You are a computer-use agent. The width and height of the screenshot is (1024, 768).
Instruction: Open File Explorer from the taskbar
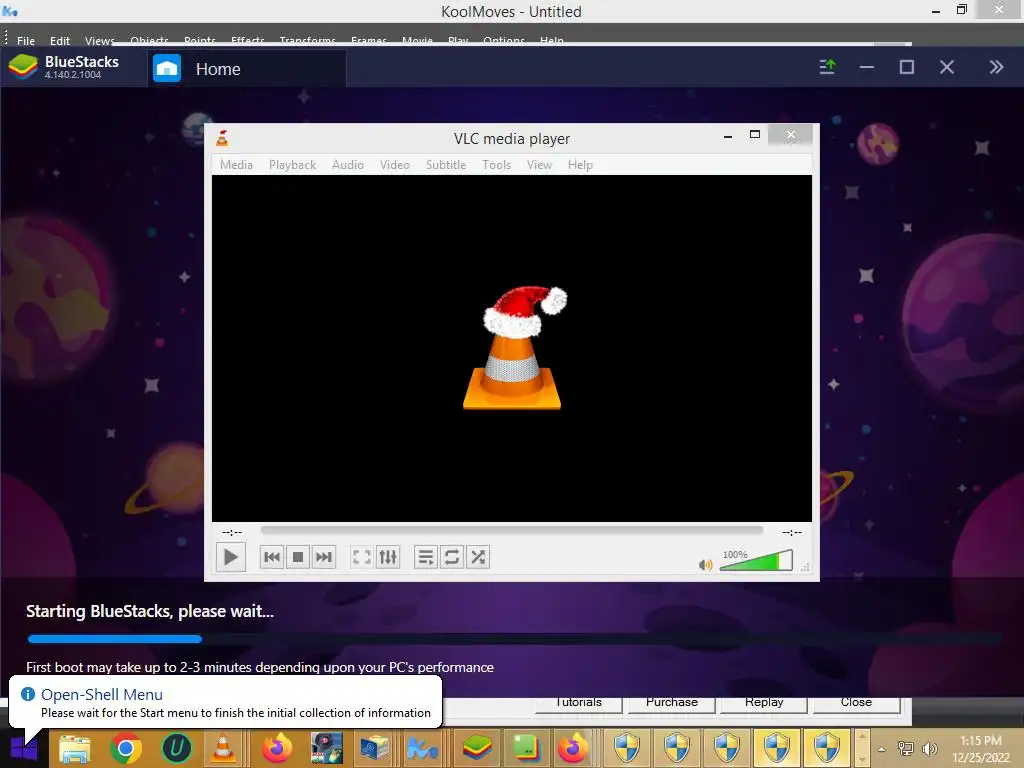tap(75, 748)
